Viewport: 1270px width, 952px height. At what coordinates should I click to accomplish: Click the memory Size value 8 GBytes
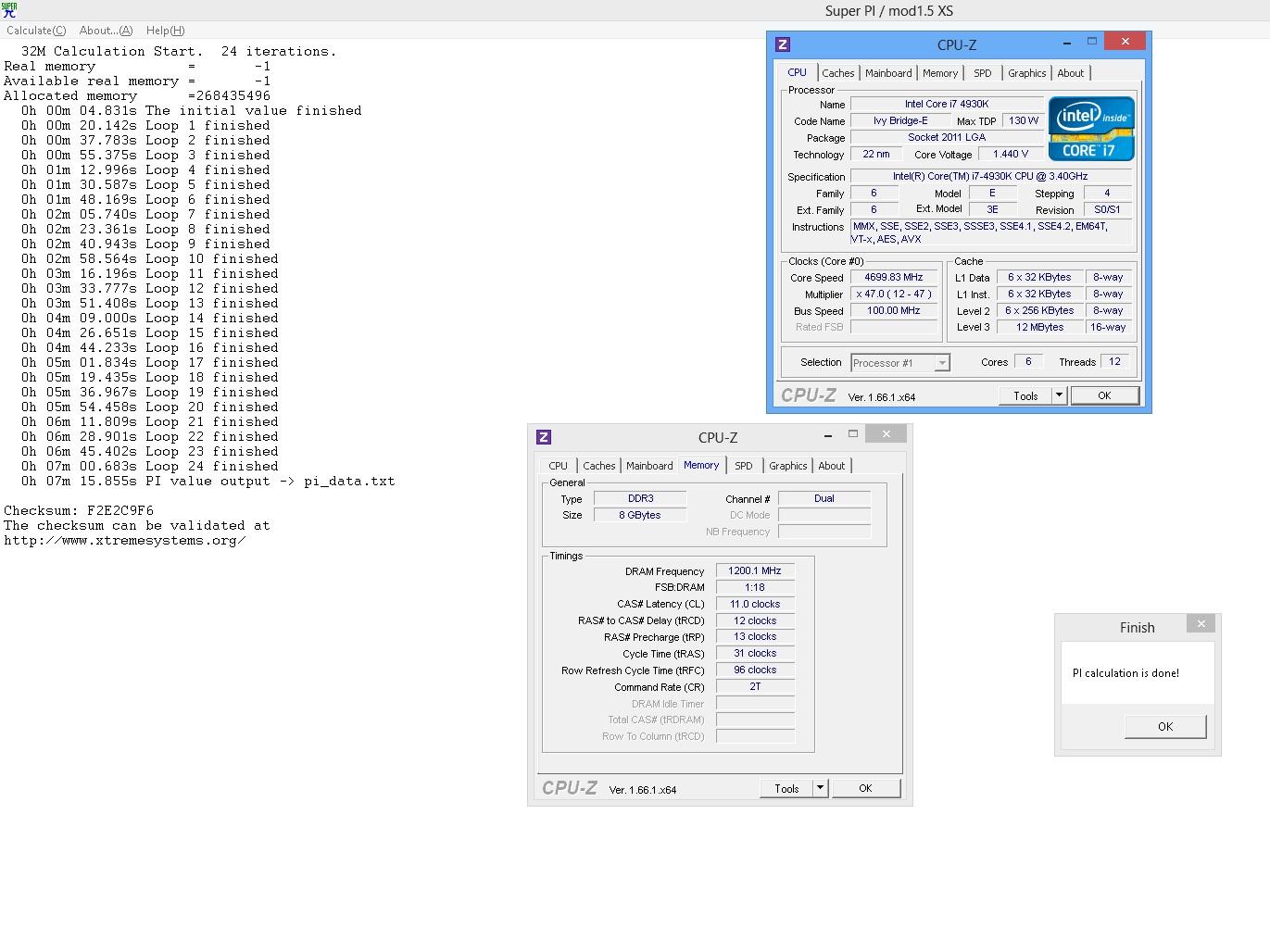[640, 515]
